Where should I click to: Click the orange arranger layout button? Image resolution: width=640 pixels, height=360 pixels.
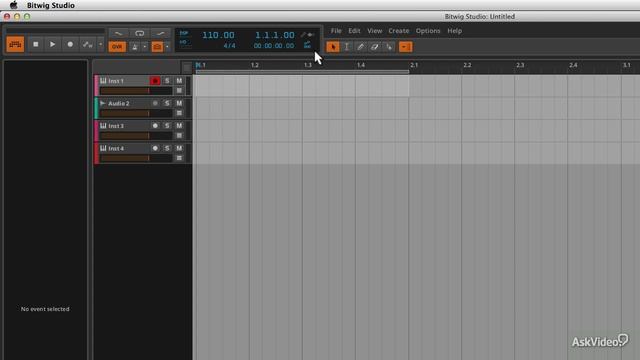pyautogui.click(x=15, y=44)
